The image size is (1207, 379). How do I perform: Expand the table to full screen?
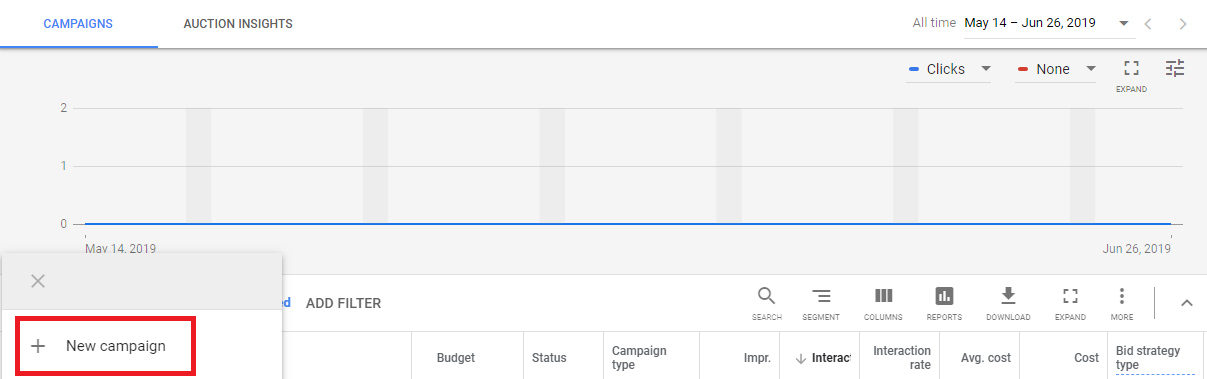pos(1070,303)
